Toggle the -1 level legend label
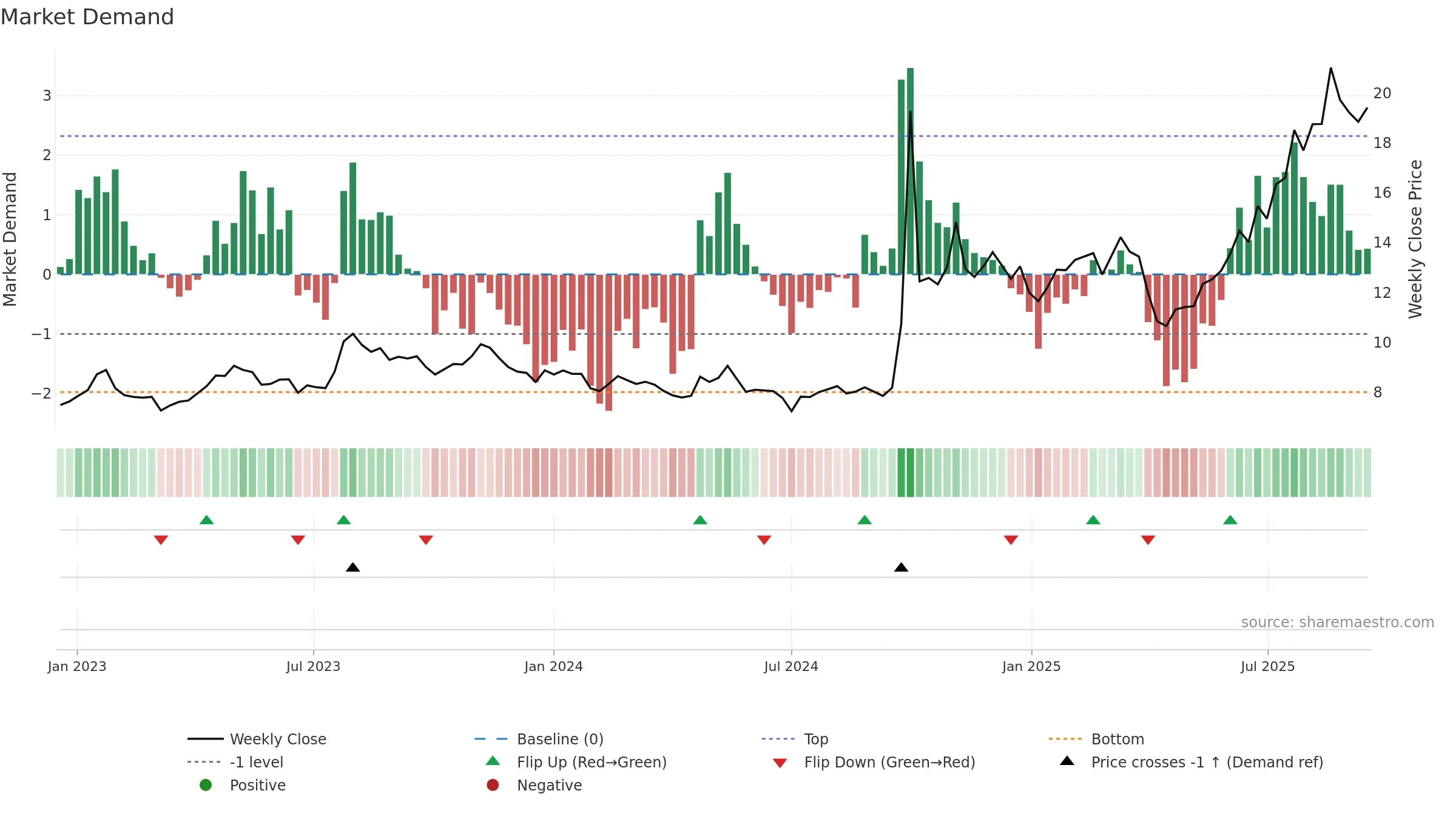 click(x=257, y=762)
